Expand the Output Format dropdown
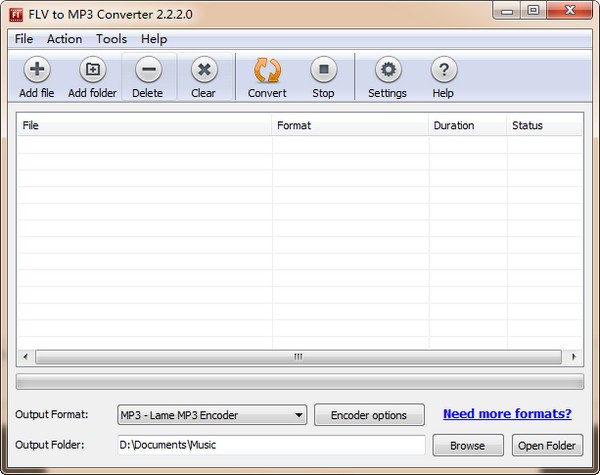Viewport: 600px width, 475px height. pos(212,415)
